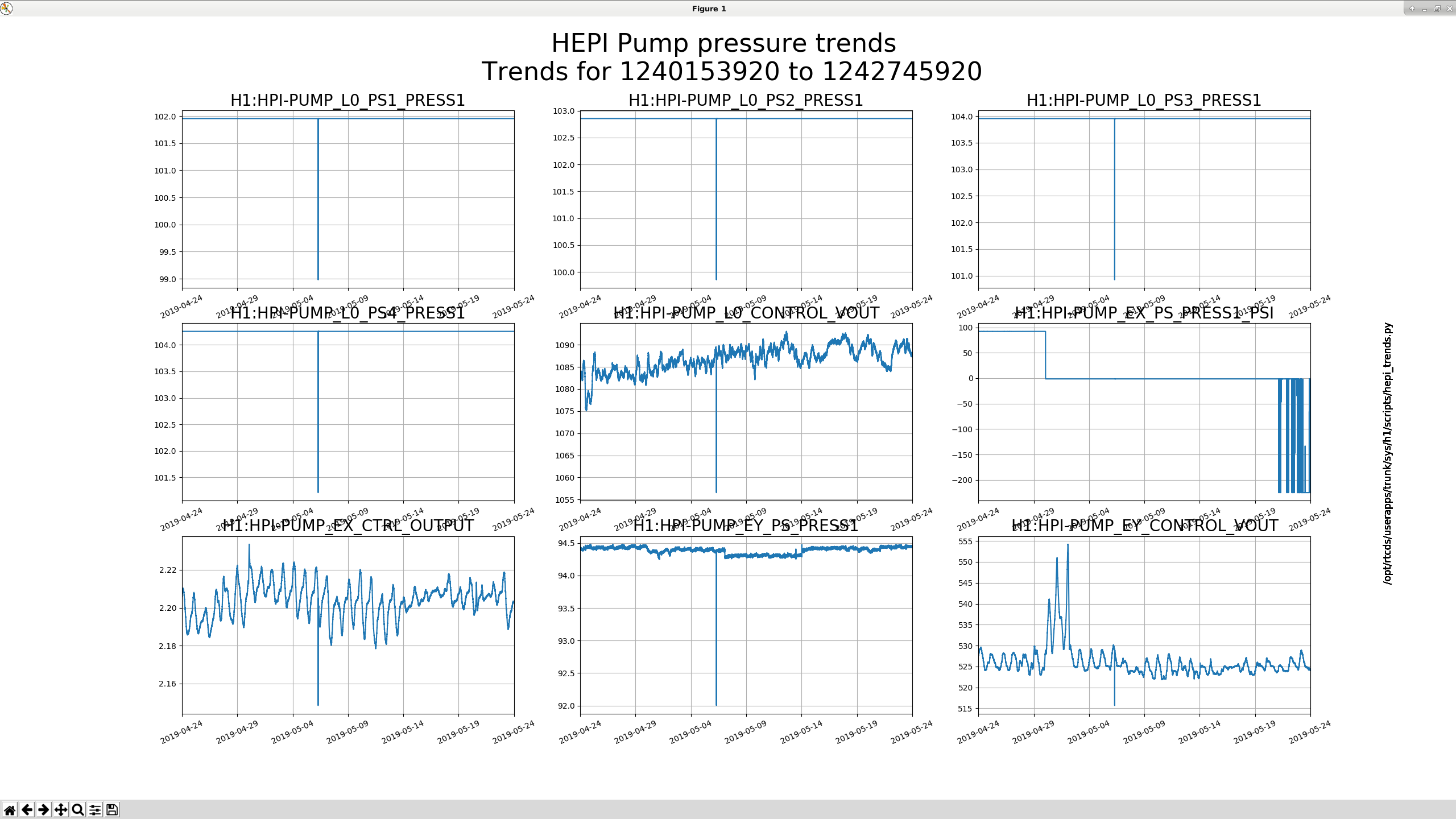Click the H1:HPI-PUMP_EX_CTRL_OUTPUT plot area

pyautogui.click(x=348, y=625)
